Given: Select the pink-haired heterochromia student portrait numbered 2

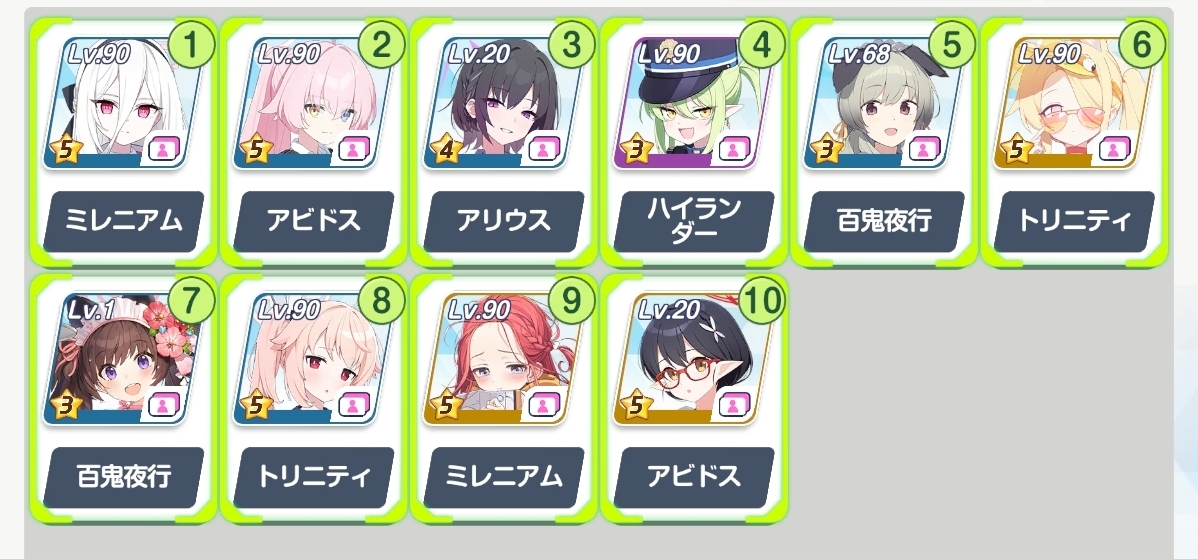Looking at the screenshot, I should (x=312, y=102).
